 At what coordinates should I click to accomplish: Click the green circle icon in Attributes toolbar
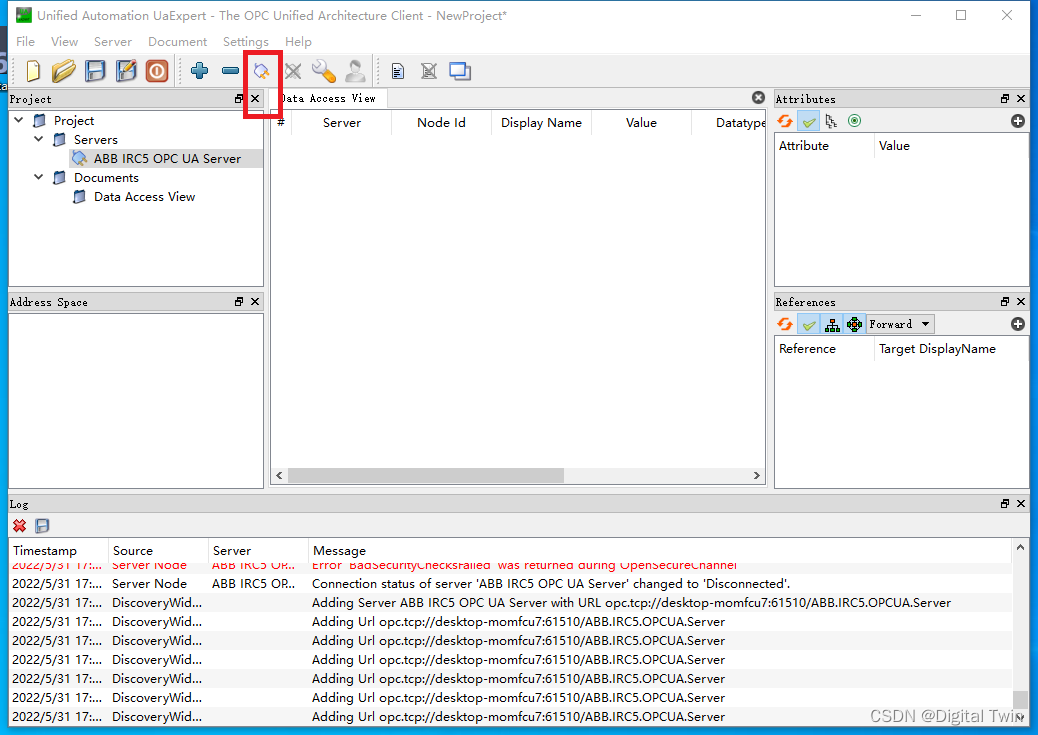point(855,121)
